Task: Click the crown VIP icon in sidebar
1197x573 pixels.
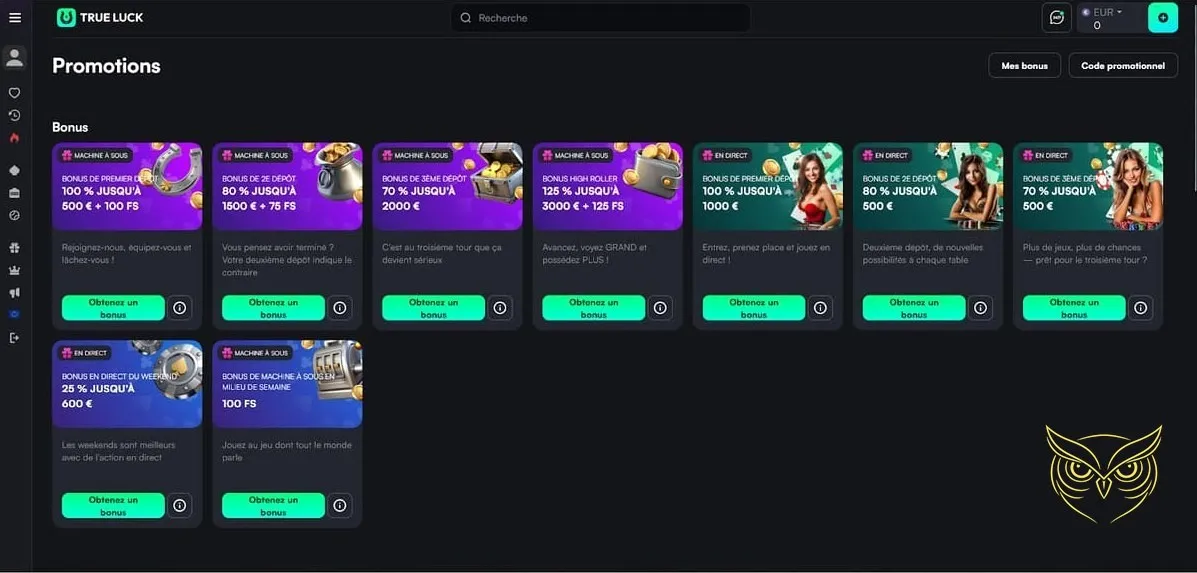Action: [x=15, y=270]
